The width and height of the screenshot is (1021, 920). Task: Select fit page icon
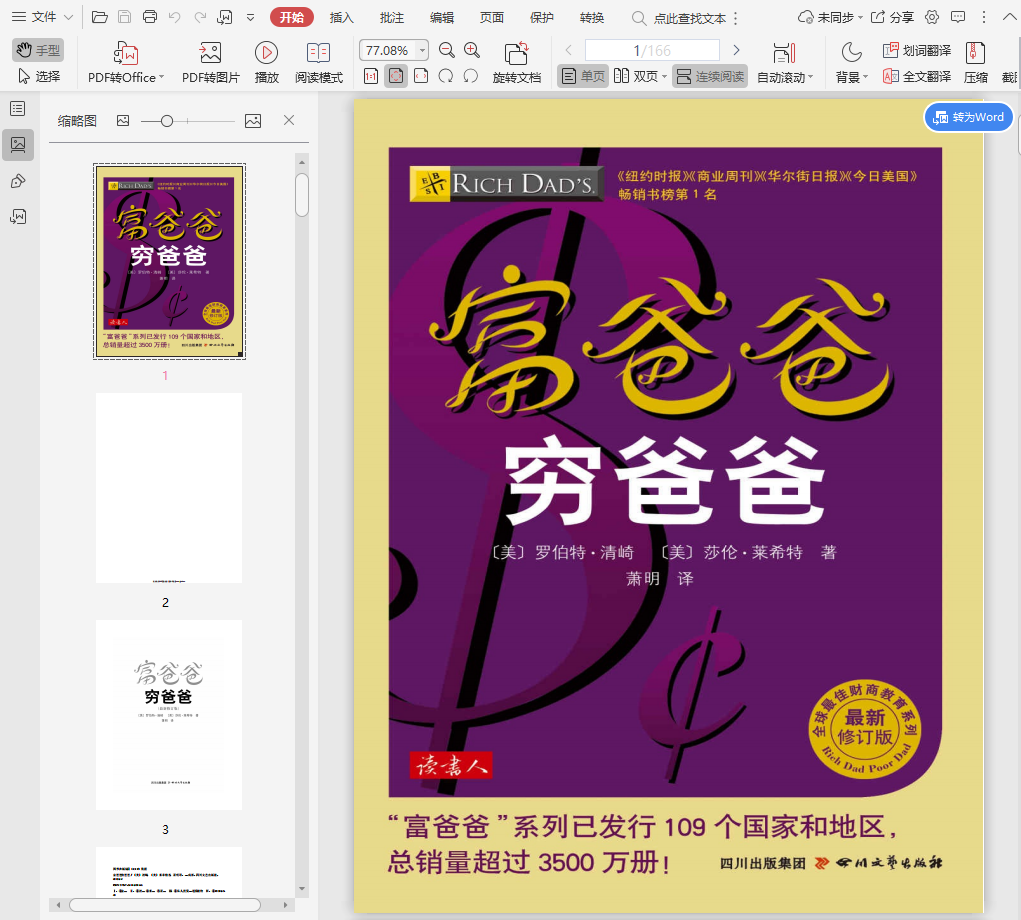point(395,76)
